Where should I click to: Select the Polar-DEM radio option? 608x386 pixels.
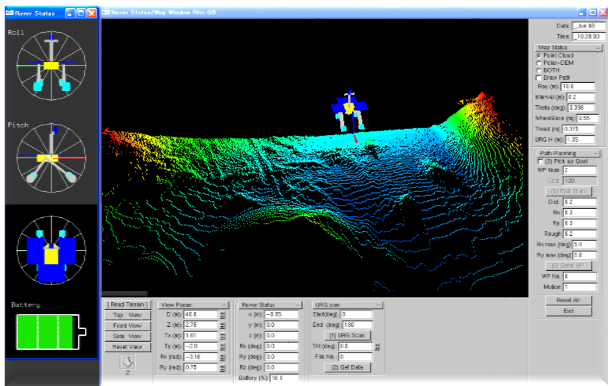pos(539,63)
